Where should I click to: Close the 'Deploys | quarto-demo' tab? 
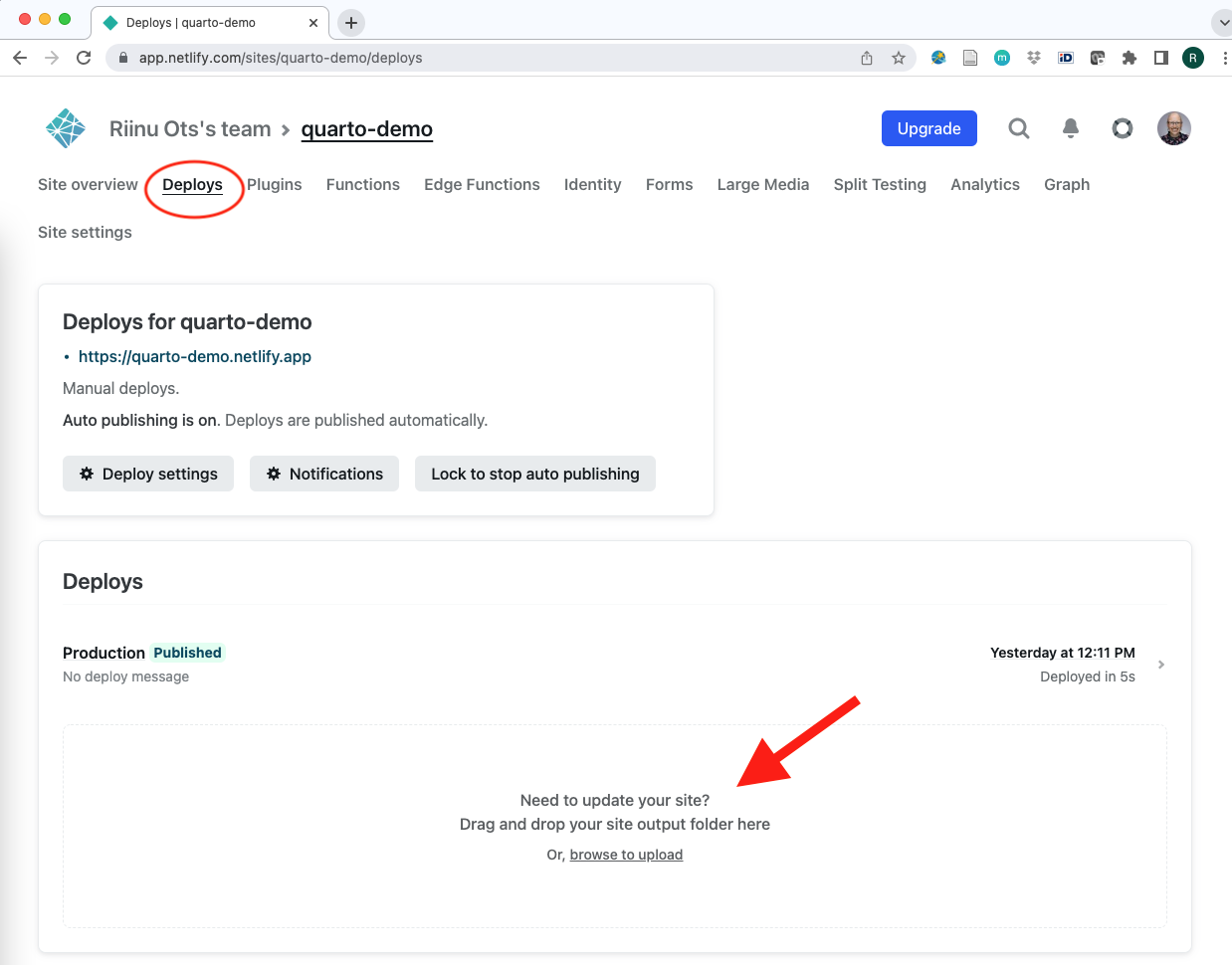pos(313,22)
